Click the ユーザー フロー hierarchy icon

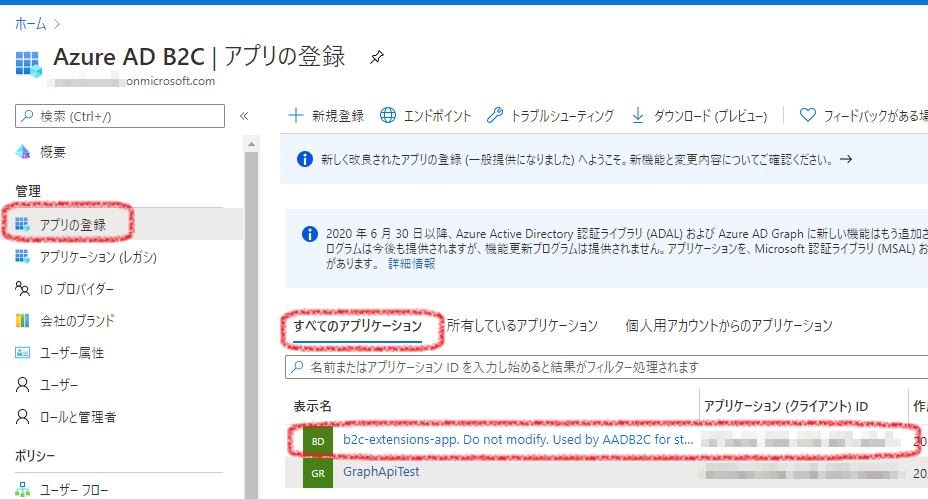(22, 490)
